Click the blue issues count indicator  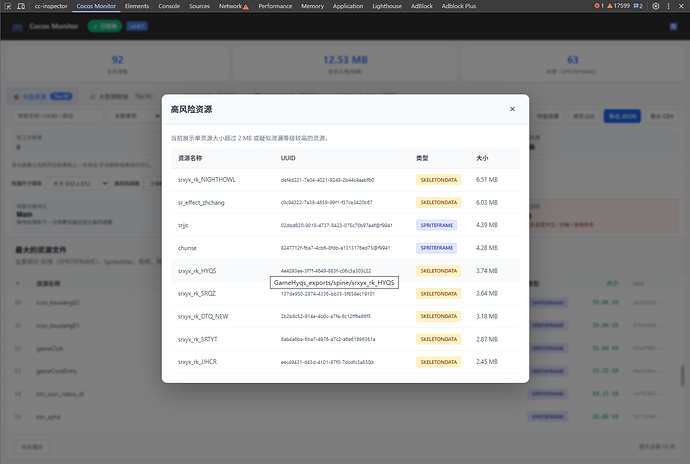638,6
